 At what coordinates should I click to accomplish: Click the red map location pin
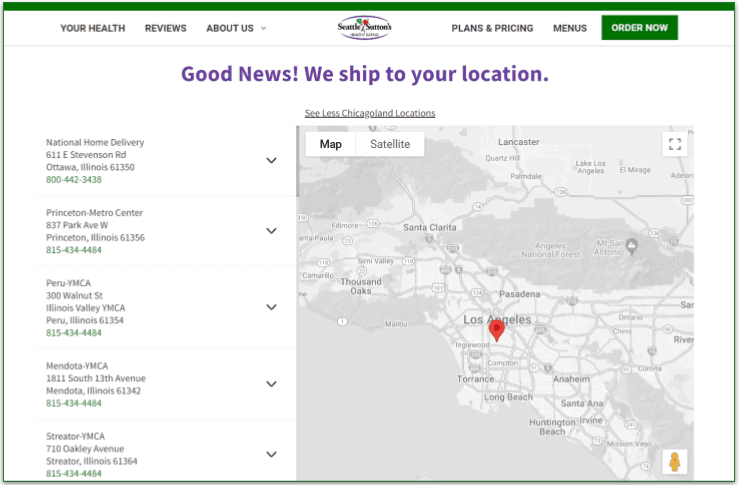[x=496, y=330]
